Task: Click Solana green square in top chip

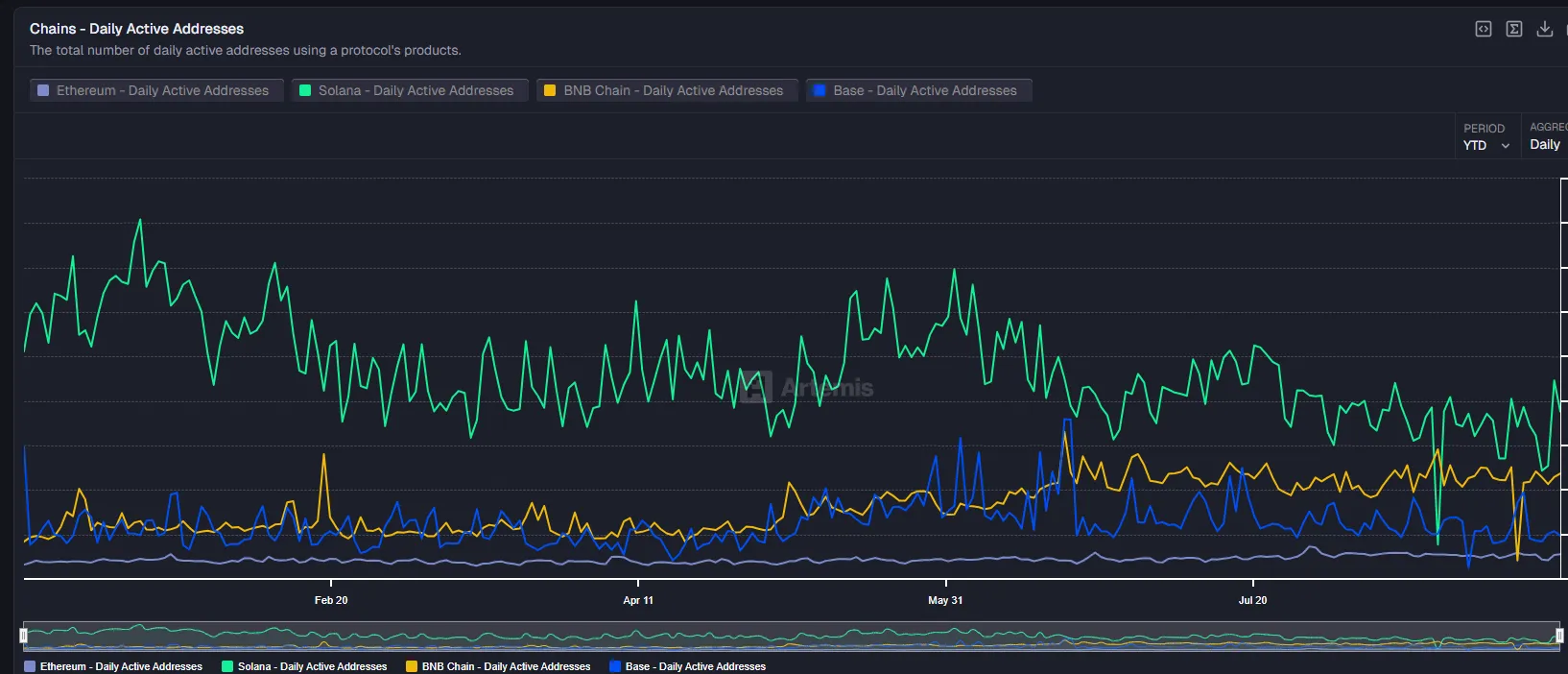Action: 305,90
